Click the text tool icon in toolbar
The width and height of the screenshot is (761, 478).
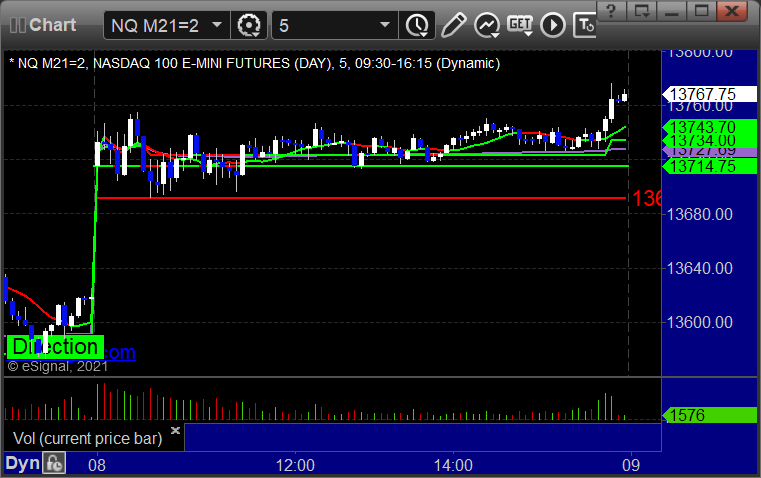pyautogui.click(x=584, y=25)
